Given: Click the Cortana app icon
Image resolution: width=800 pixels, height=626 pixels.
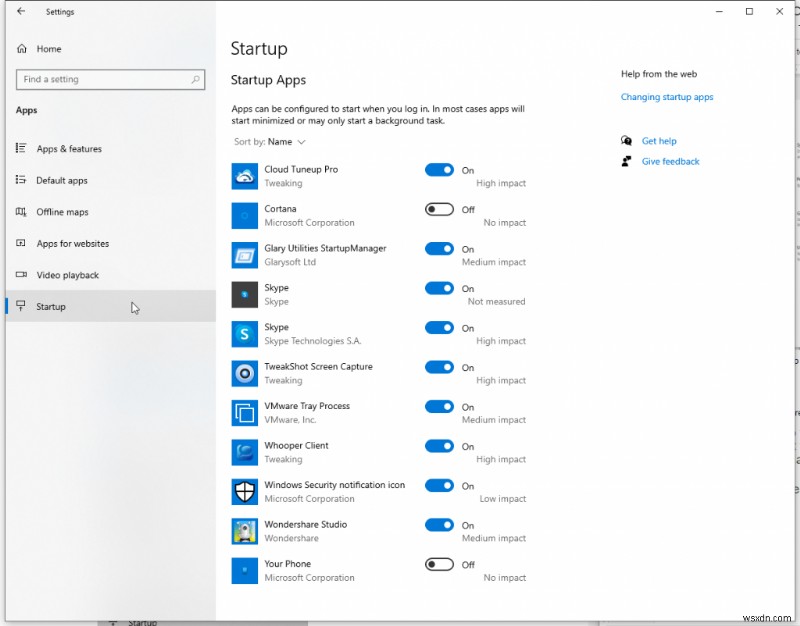Looking at the screenshot, I should coord(243,215).
